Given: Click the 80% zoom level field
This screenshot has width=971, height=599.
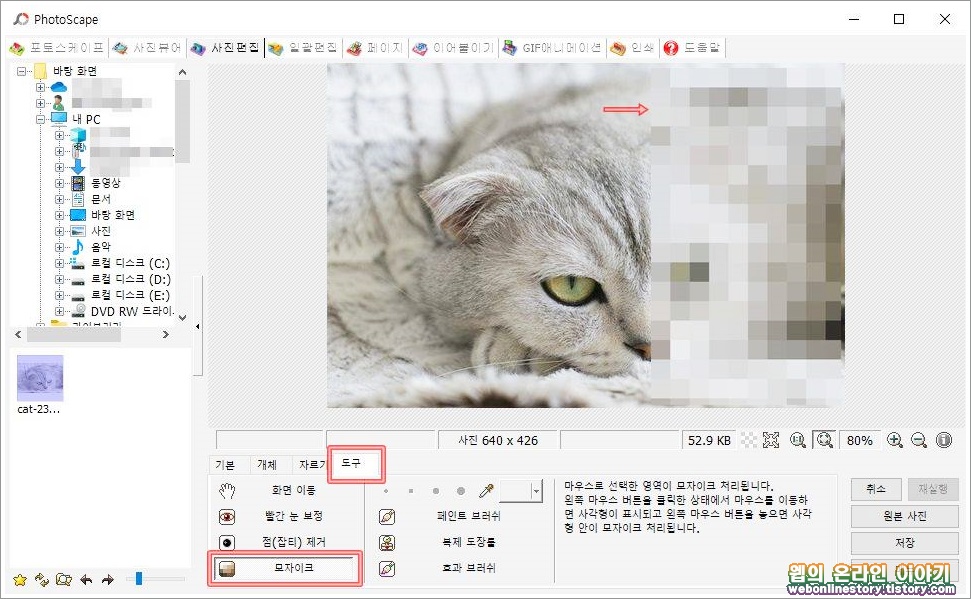Looking at the screenshot, I should (x=860, y=440).
